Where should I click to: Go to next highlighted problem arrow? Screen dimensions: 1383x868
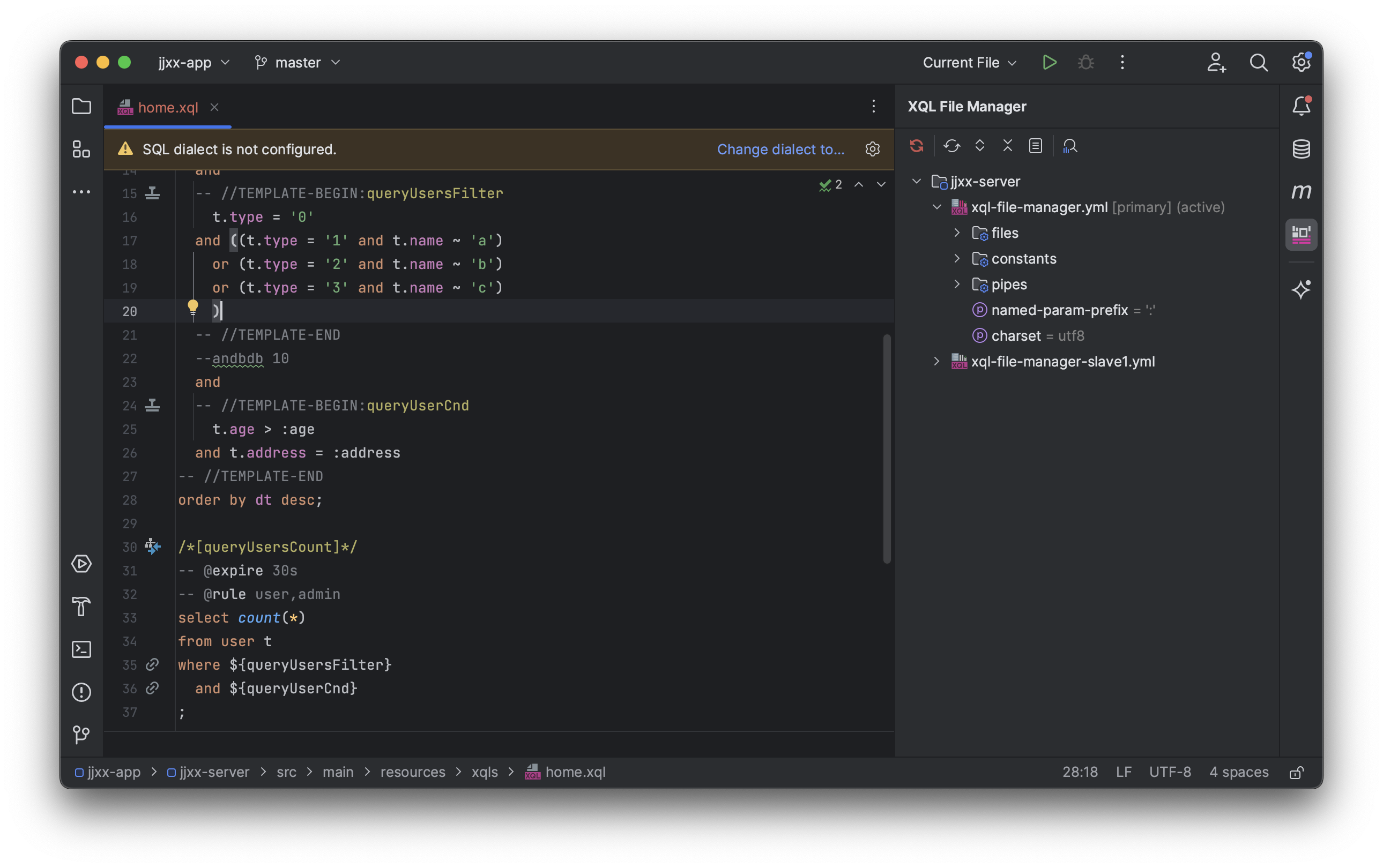point(881,185)
